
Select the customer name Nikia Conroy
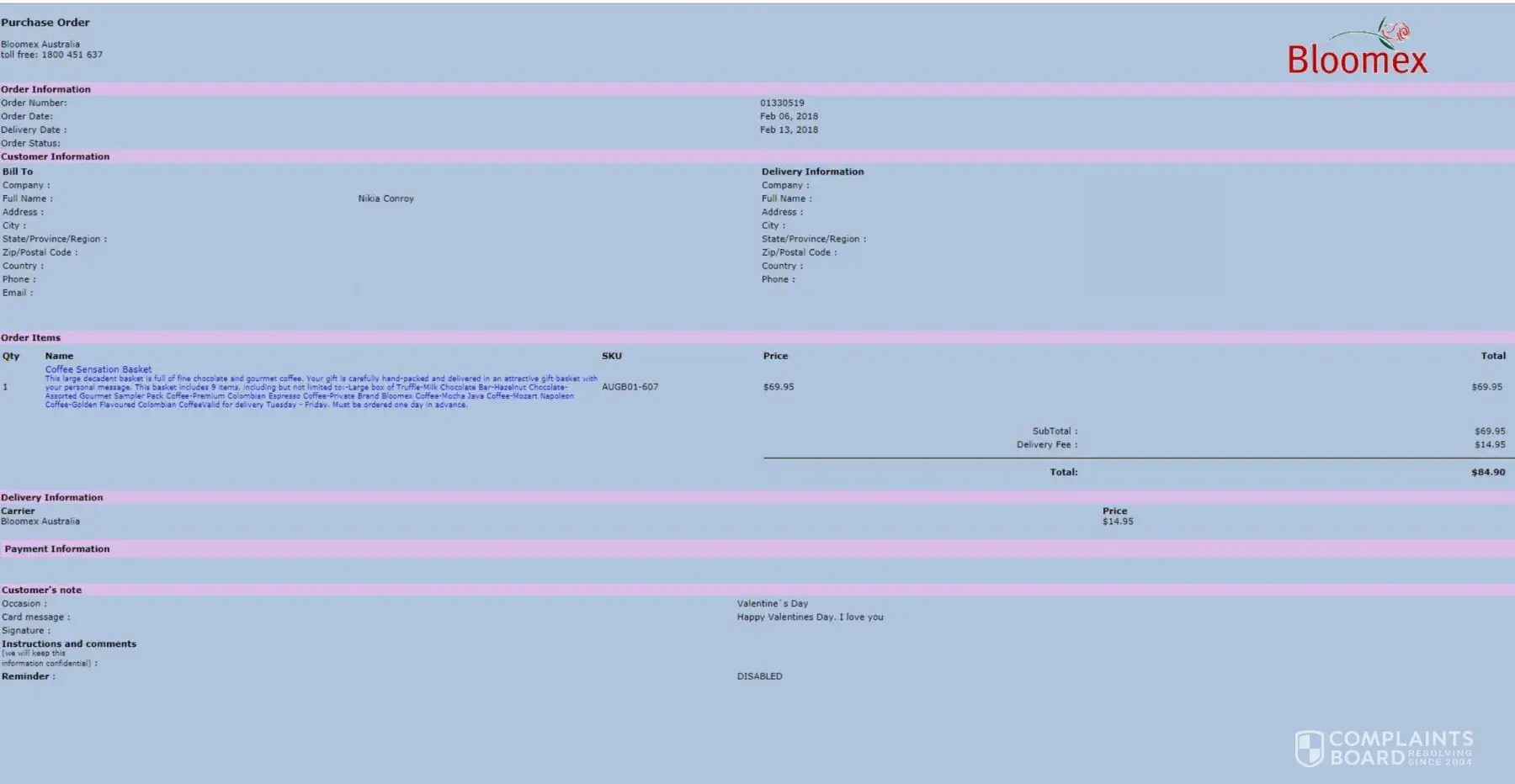point(385,199)
